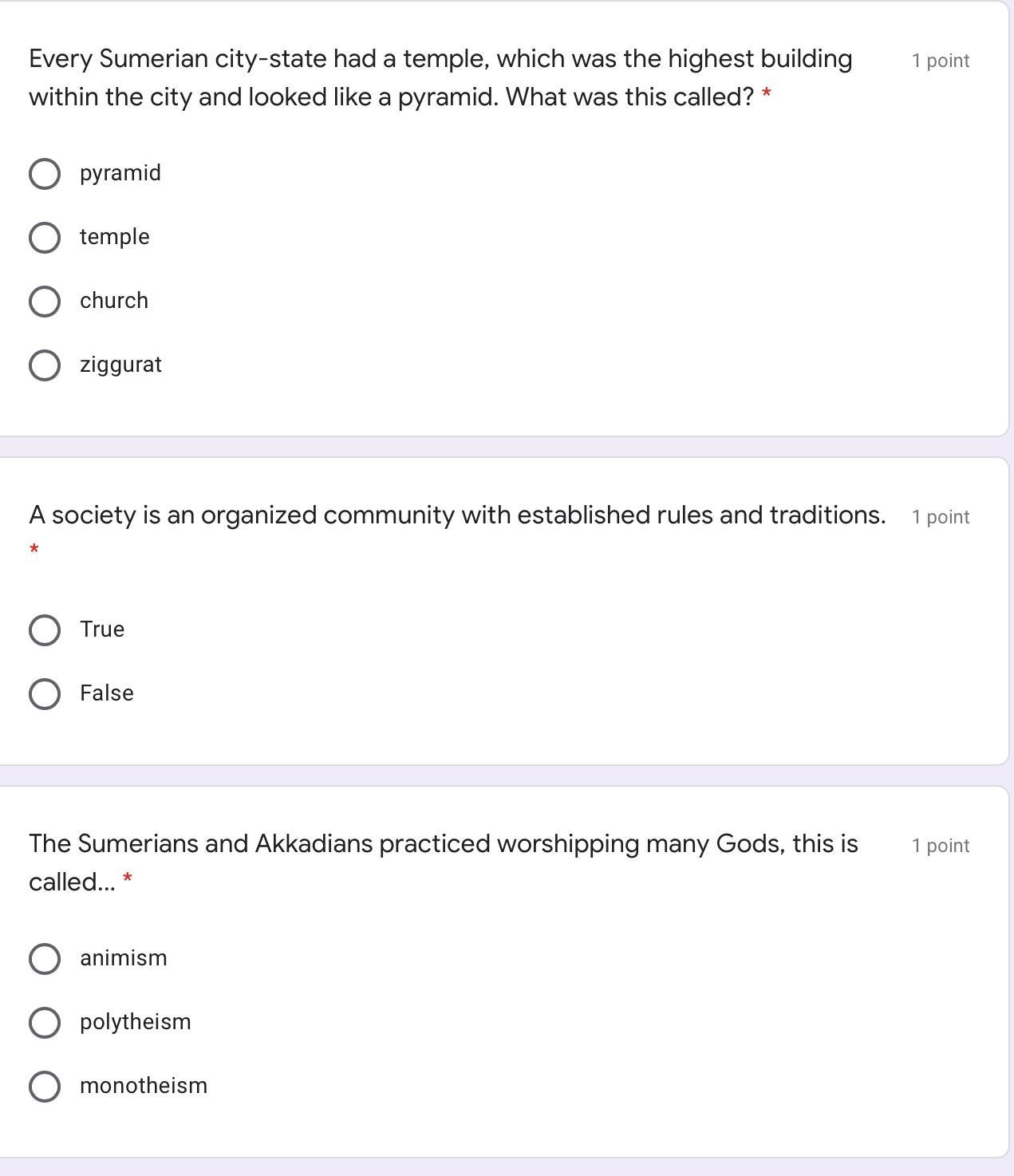Click the 'monotheism' answer label text

pos(144,1086)
